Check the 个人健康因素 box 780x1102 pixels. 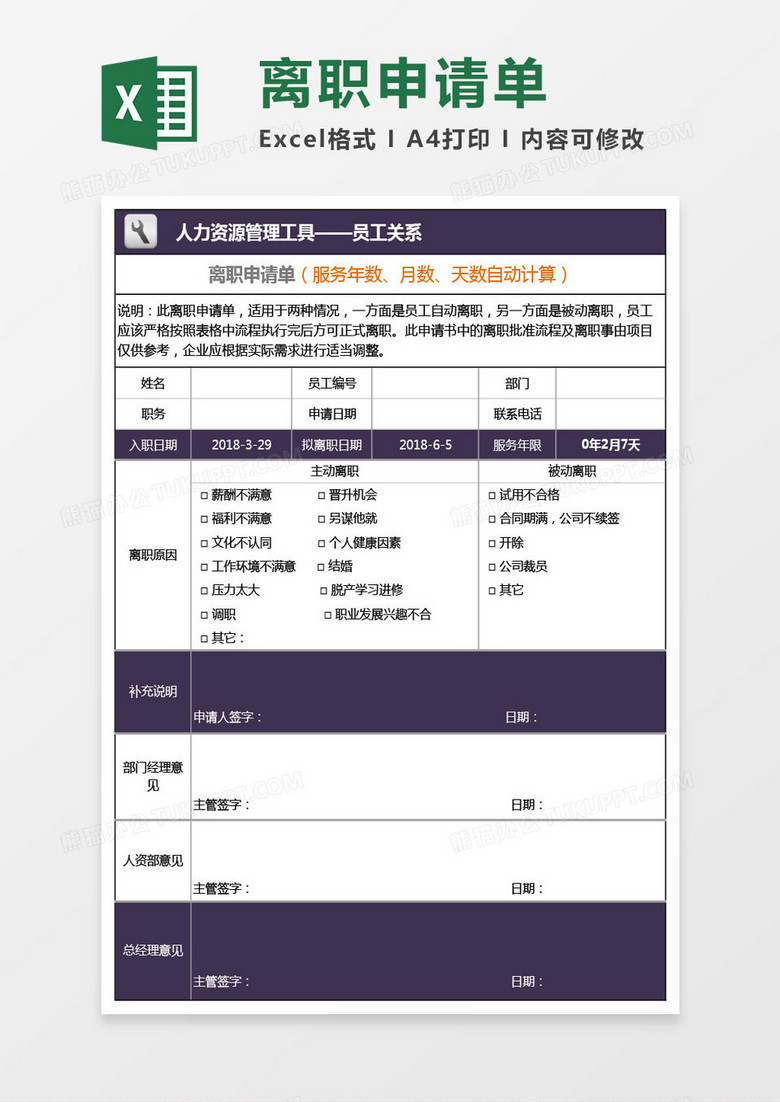(x=321, y=543)
